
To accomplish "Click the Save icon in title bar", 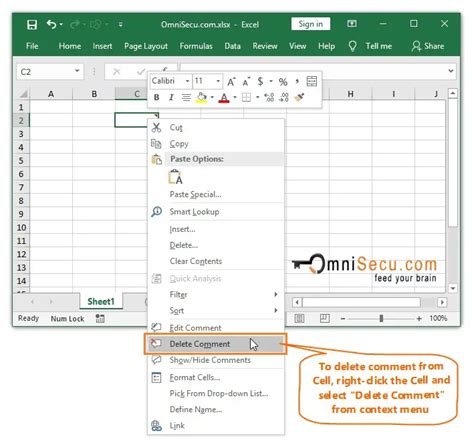I will pos(32,25).
